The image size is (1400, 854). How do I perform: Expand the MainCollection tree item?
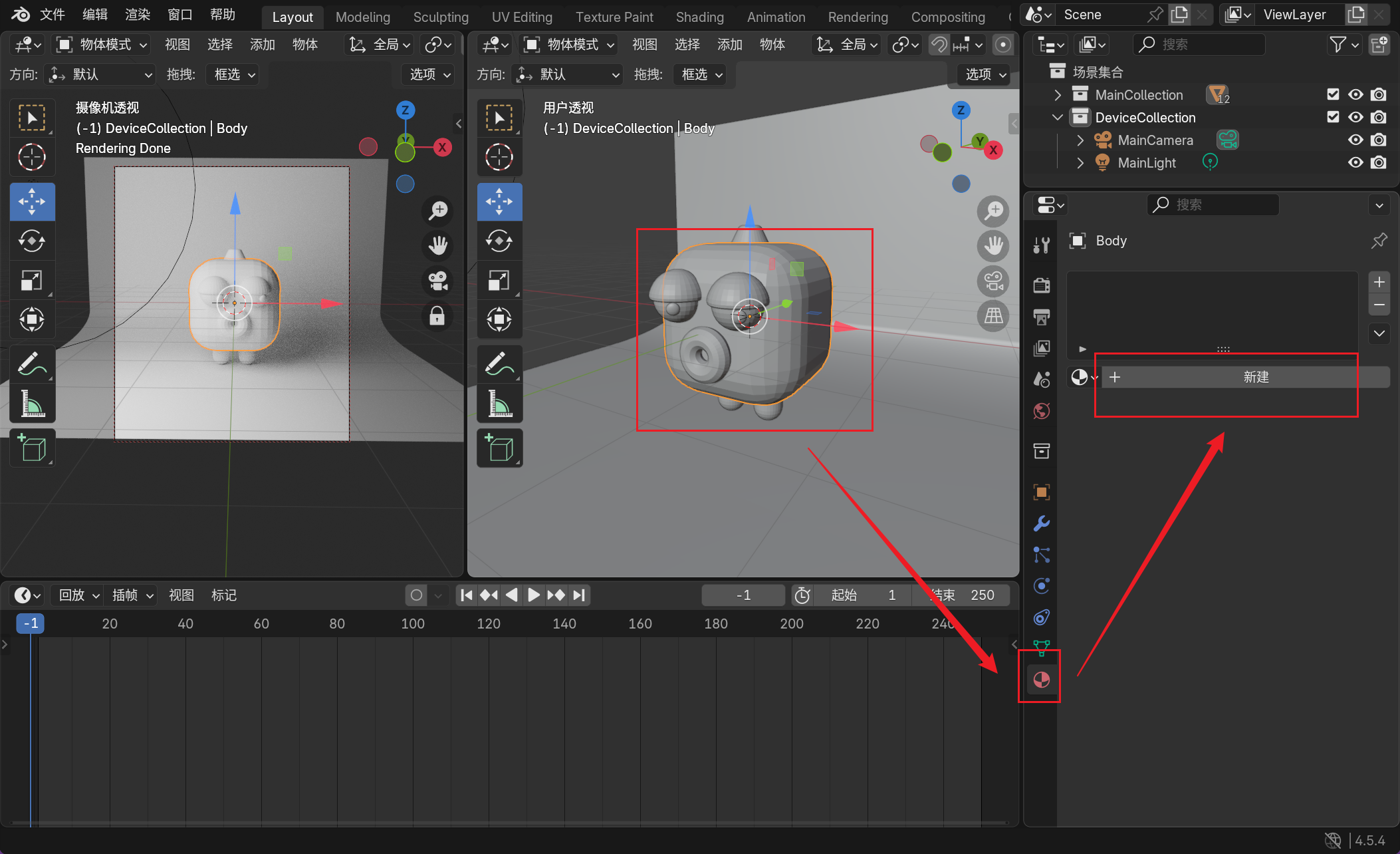[x=1058, y=95]
